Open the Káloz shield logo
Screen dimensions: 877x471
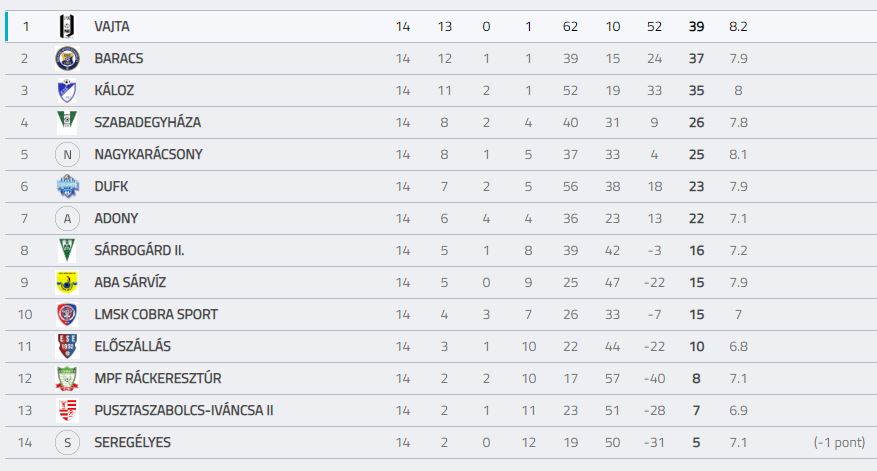tap(67, 91)
